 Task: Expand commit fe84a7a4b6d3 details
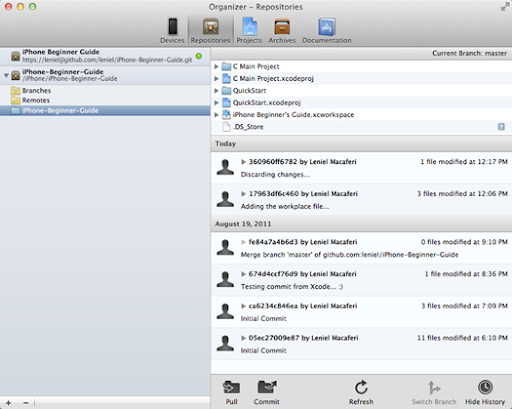click(x=243, y=242)
